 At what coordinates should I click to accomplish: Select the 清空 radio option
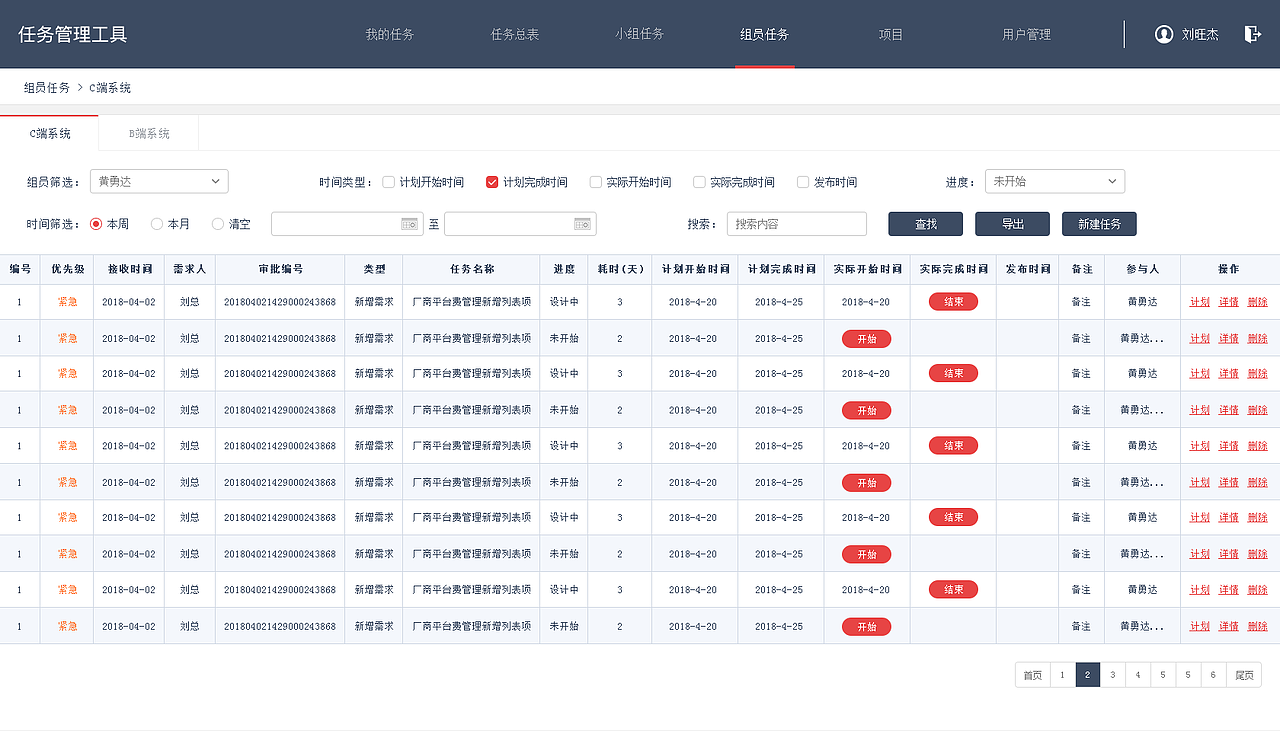217,223
